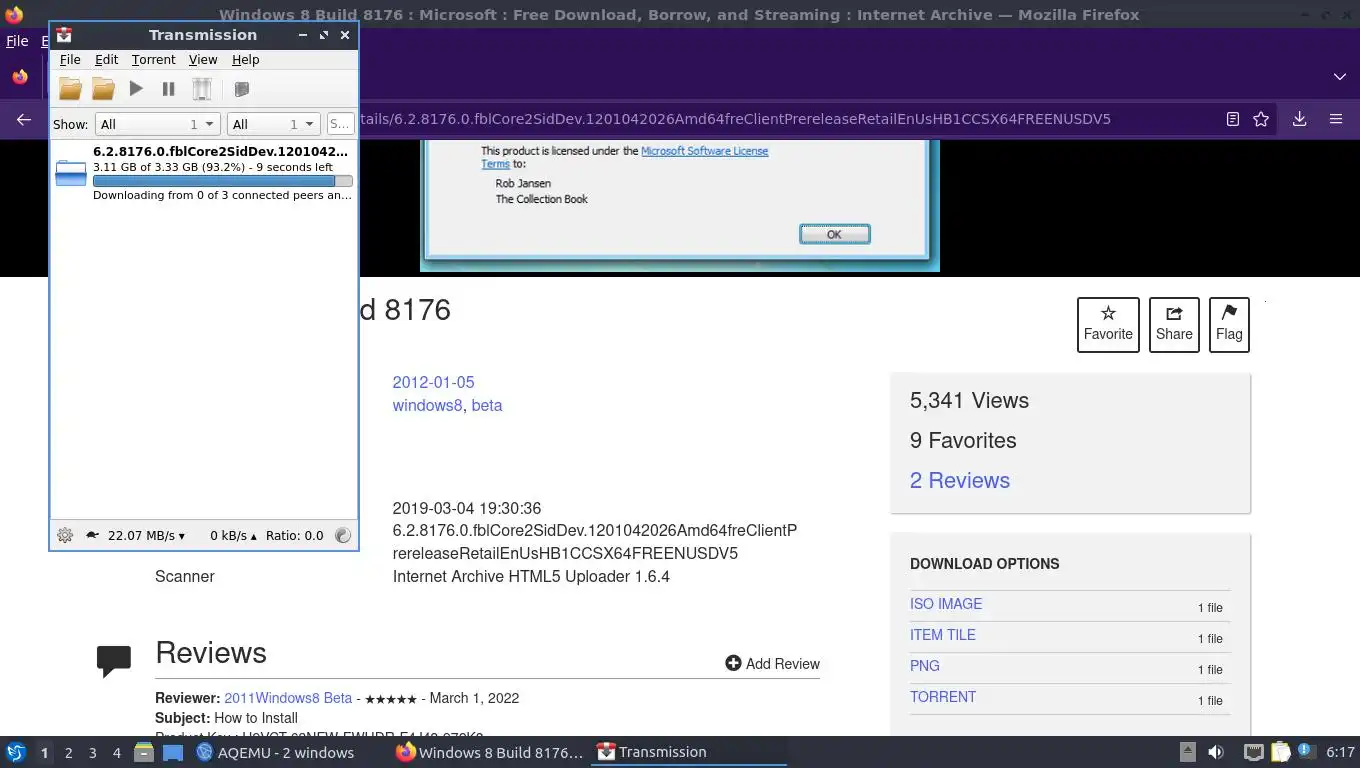Click the folder icon beside the Start button
The image size is (1360, 768).
[x=103, y=89]
